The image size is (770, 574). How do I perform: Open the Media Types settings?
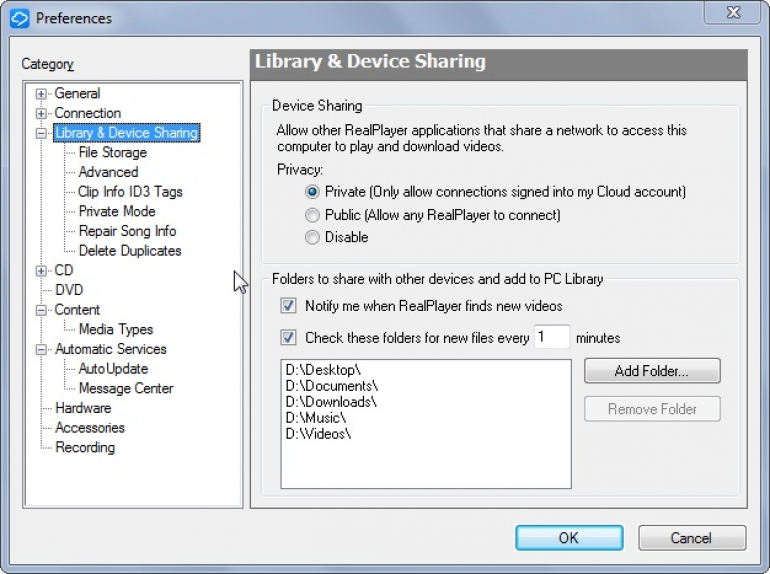116,329
